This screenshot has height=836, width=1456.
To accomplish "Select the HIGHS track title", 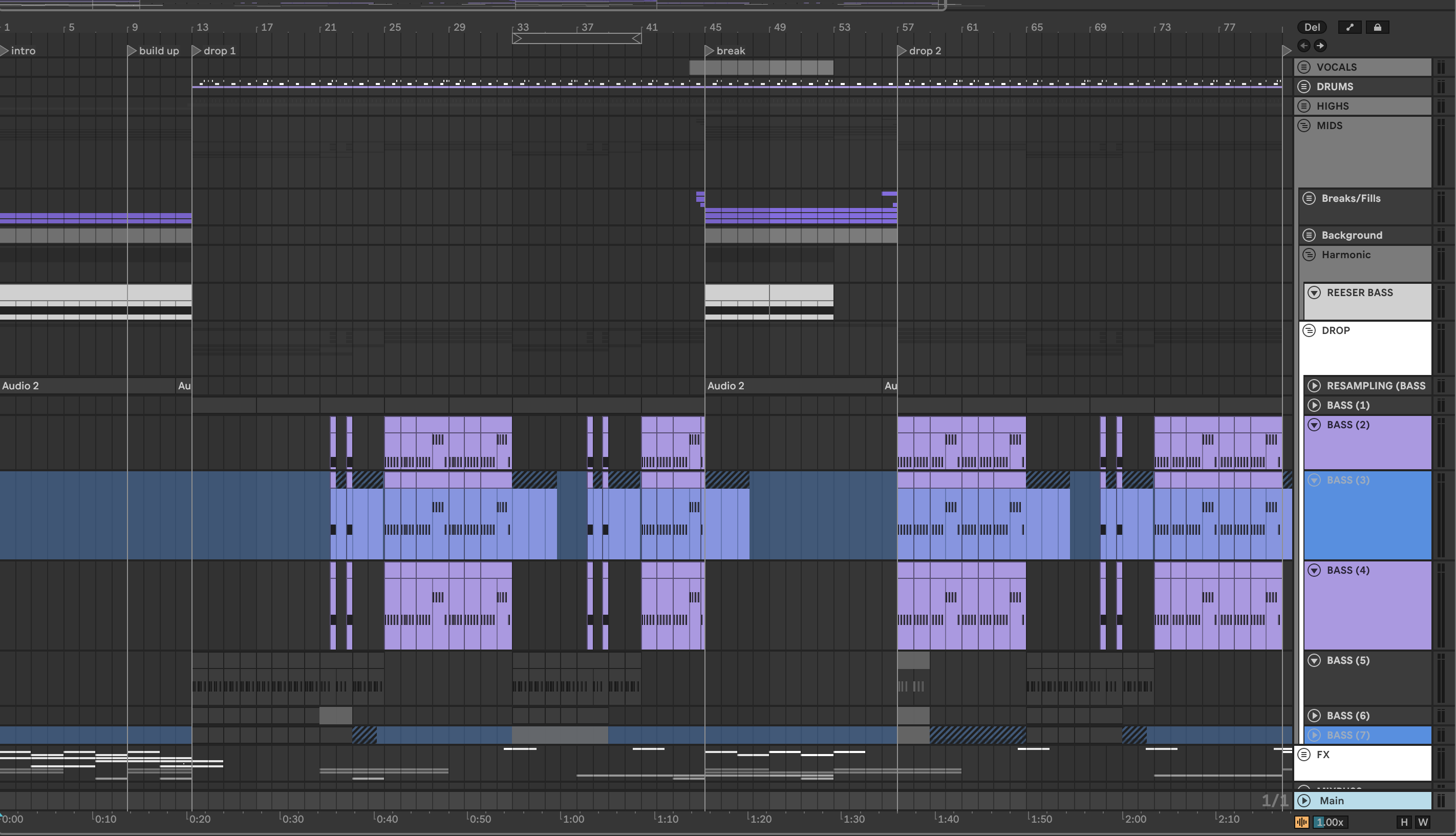I will 1332,106.
